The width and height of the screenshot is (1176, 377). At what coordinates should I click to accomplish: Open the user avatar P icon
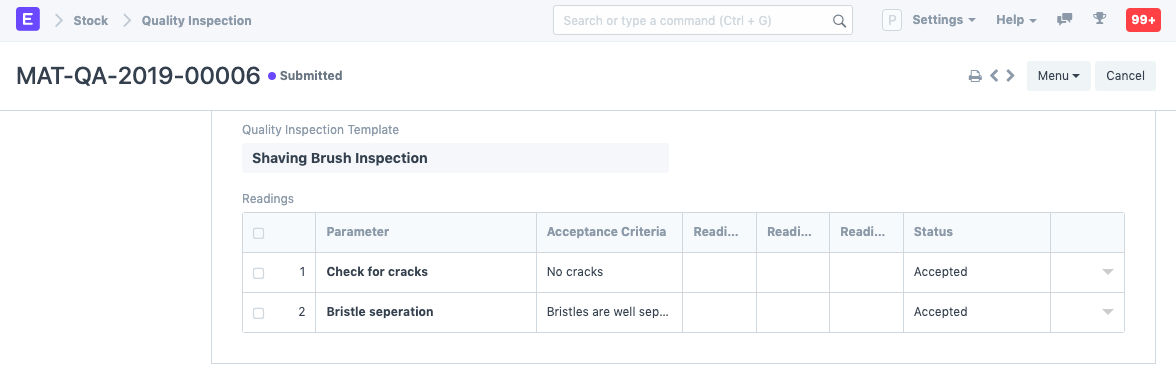coord(891,20)
